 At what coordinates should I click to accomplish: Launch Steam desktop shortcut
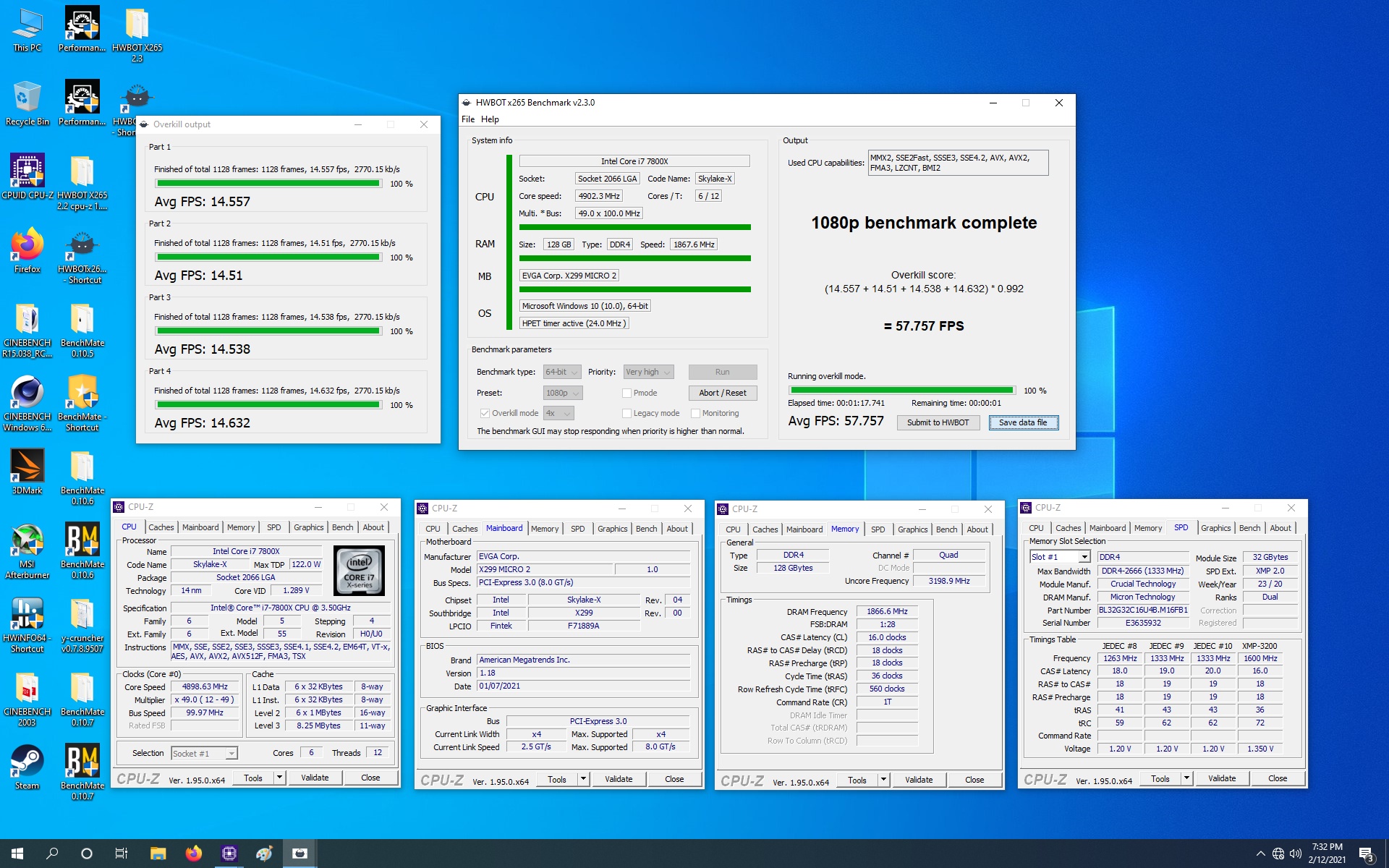pyautogui.click(x=27, y=768)
